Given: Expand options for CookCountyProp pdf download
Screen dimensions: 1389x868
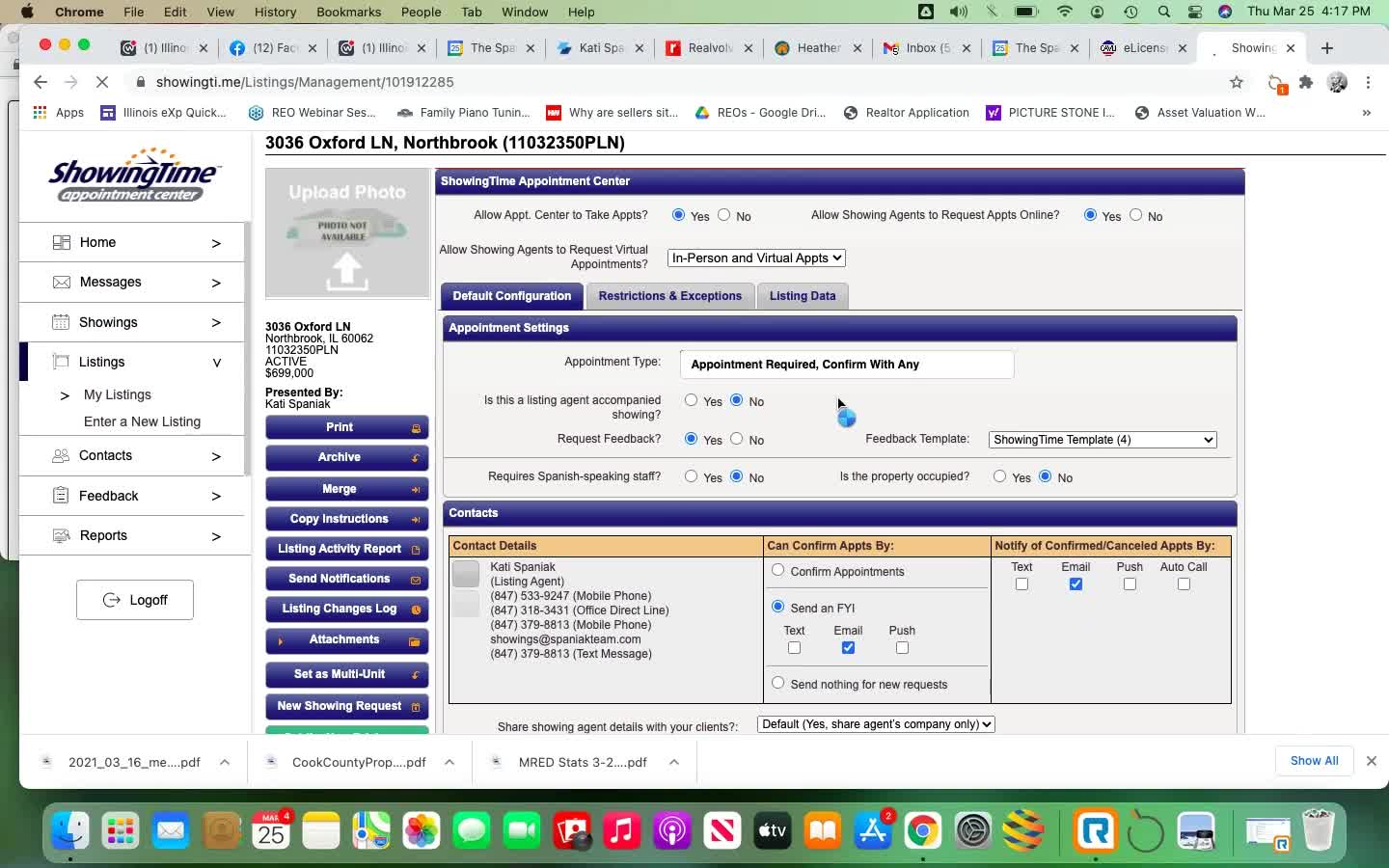Looking at the screenshot, I should click(x=449, y=762).
